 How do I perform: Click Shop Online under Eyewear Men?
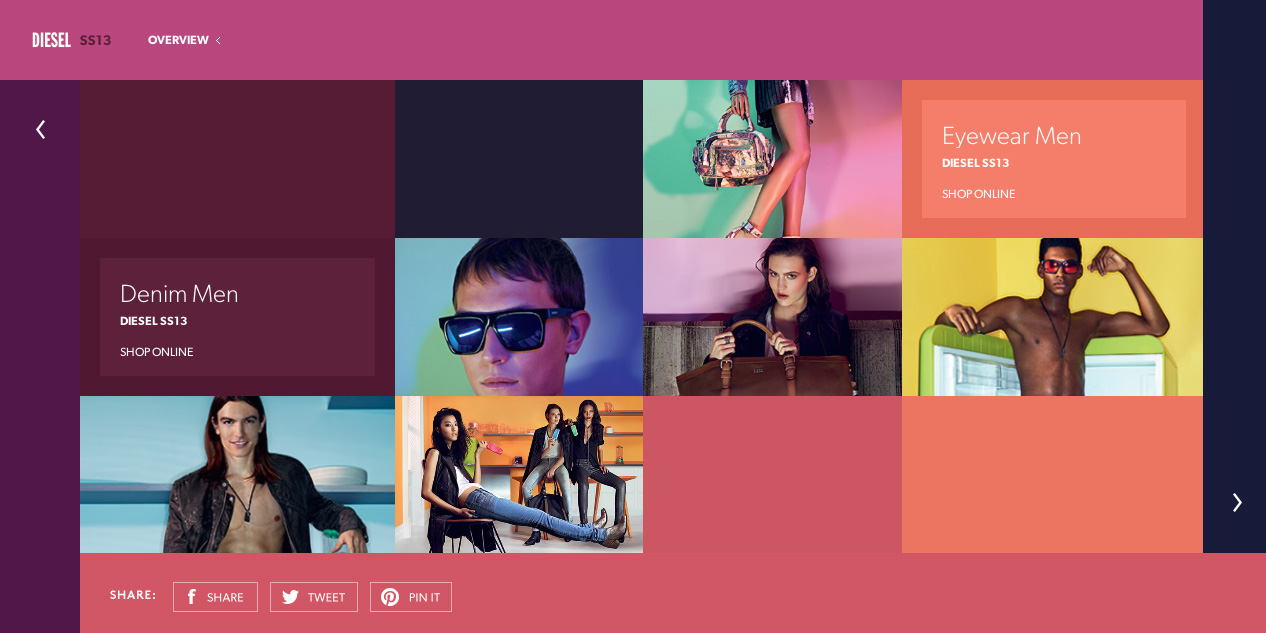pos(978,194)
